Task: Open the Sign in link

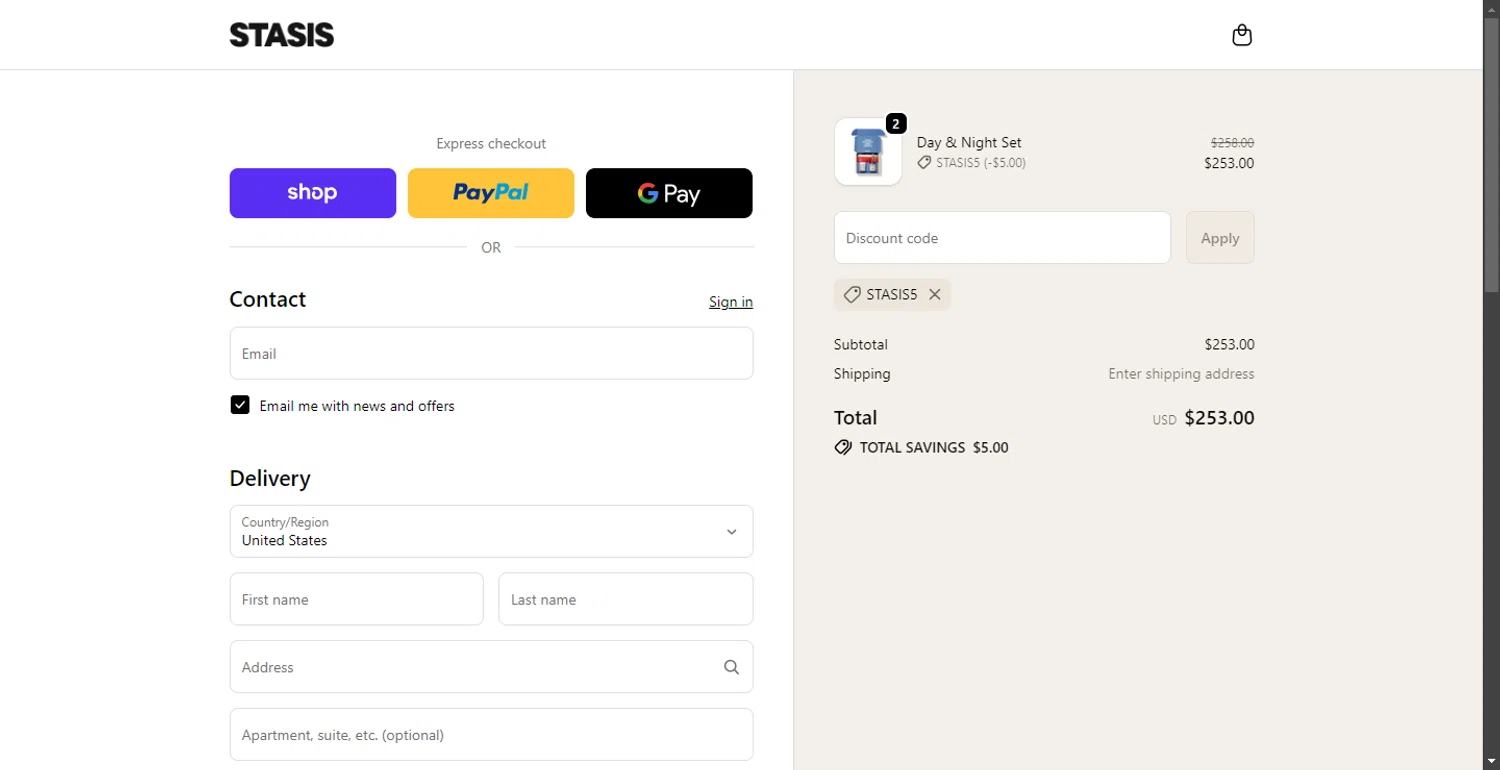Action: point(731,302)
